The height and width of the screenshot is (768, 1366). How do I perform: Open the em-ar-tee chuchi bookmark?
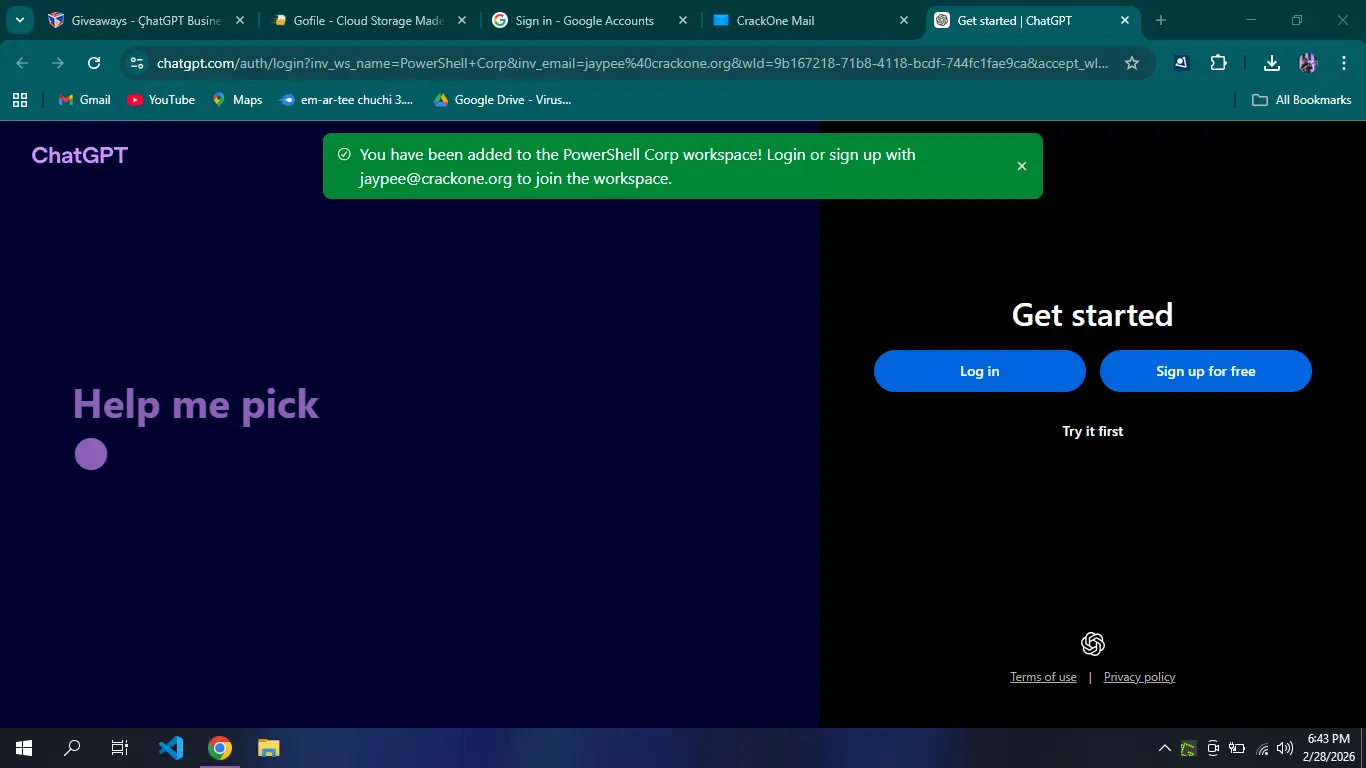point(346,100)
